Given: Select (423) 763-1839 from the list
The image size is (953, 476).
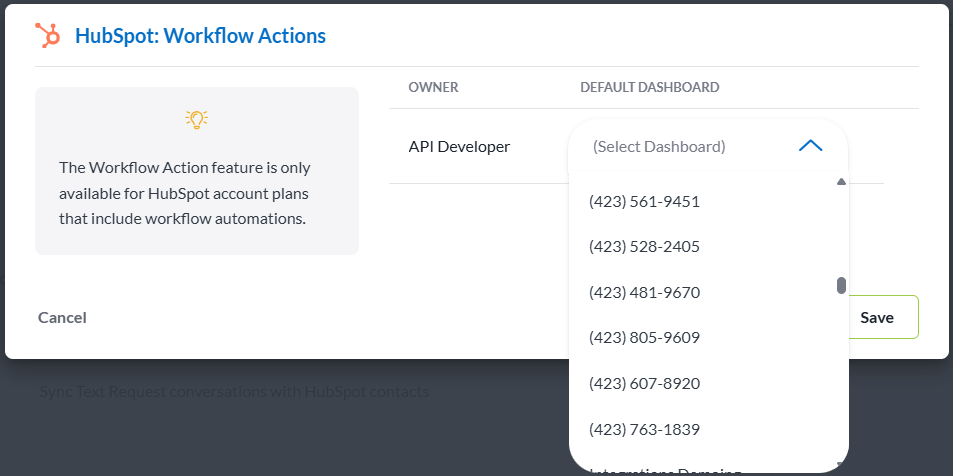Looking at the screenshot, I should [x=644, y=429].
